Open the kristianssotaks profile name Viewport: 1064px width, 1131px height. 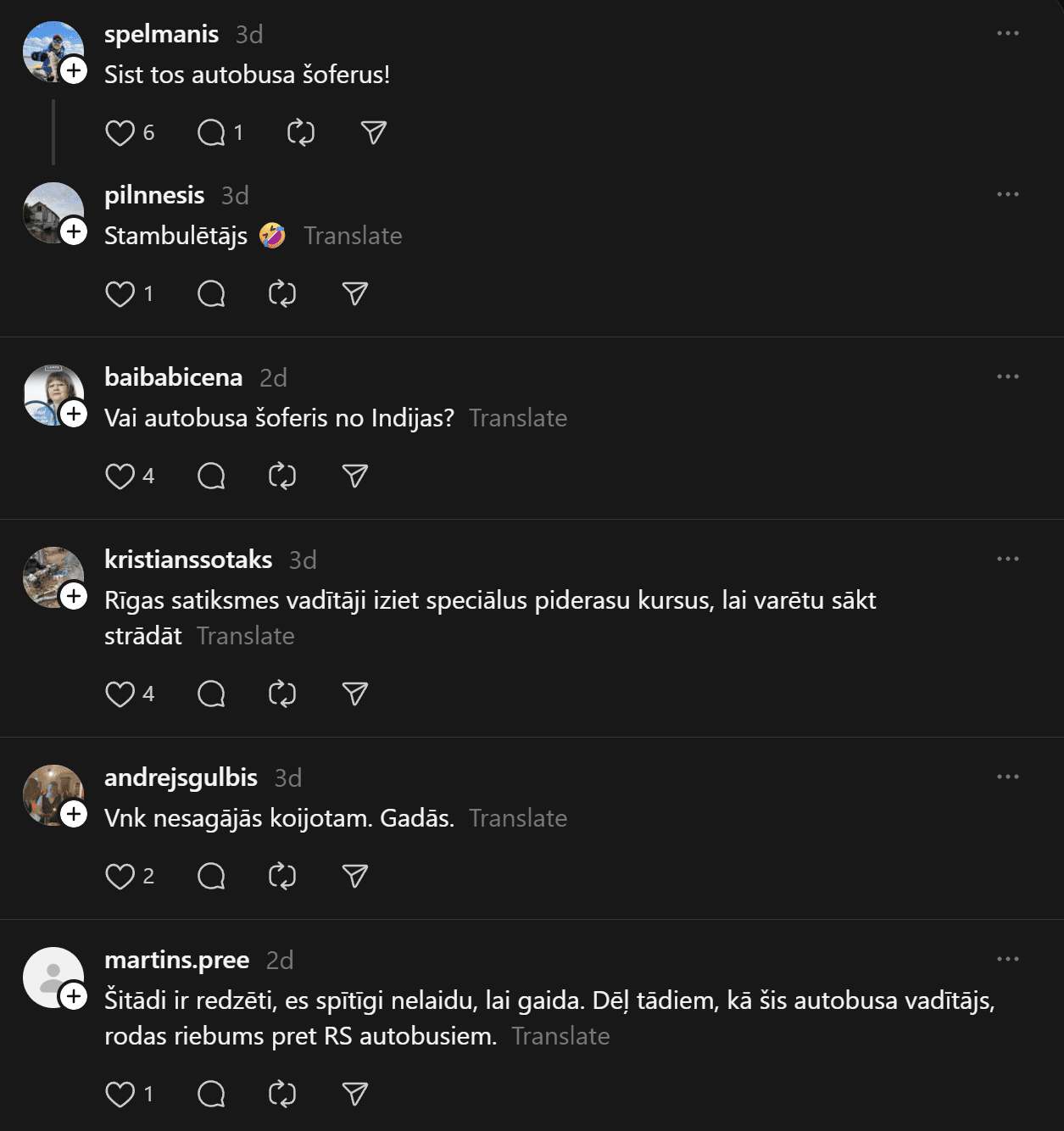click(188, 560)
